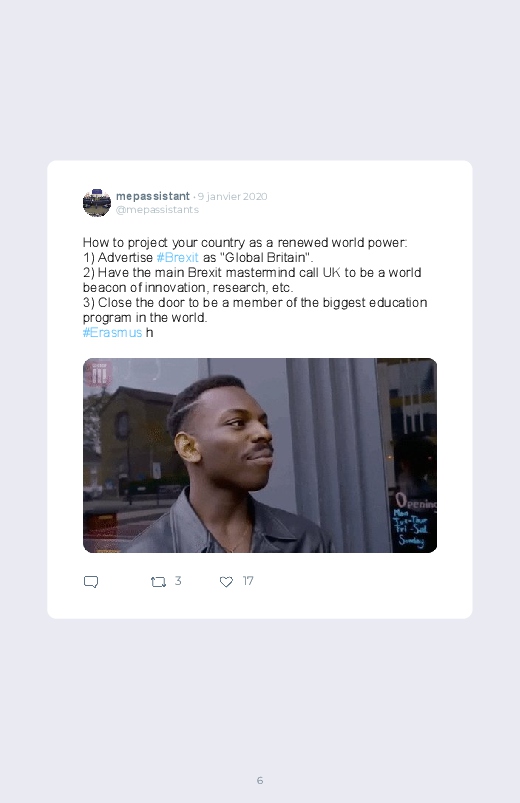Click the date 9 janvier 2020
This screenshot has height=803, width=520.
pos(233,196)
